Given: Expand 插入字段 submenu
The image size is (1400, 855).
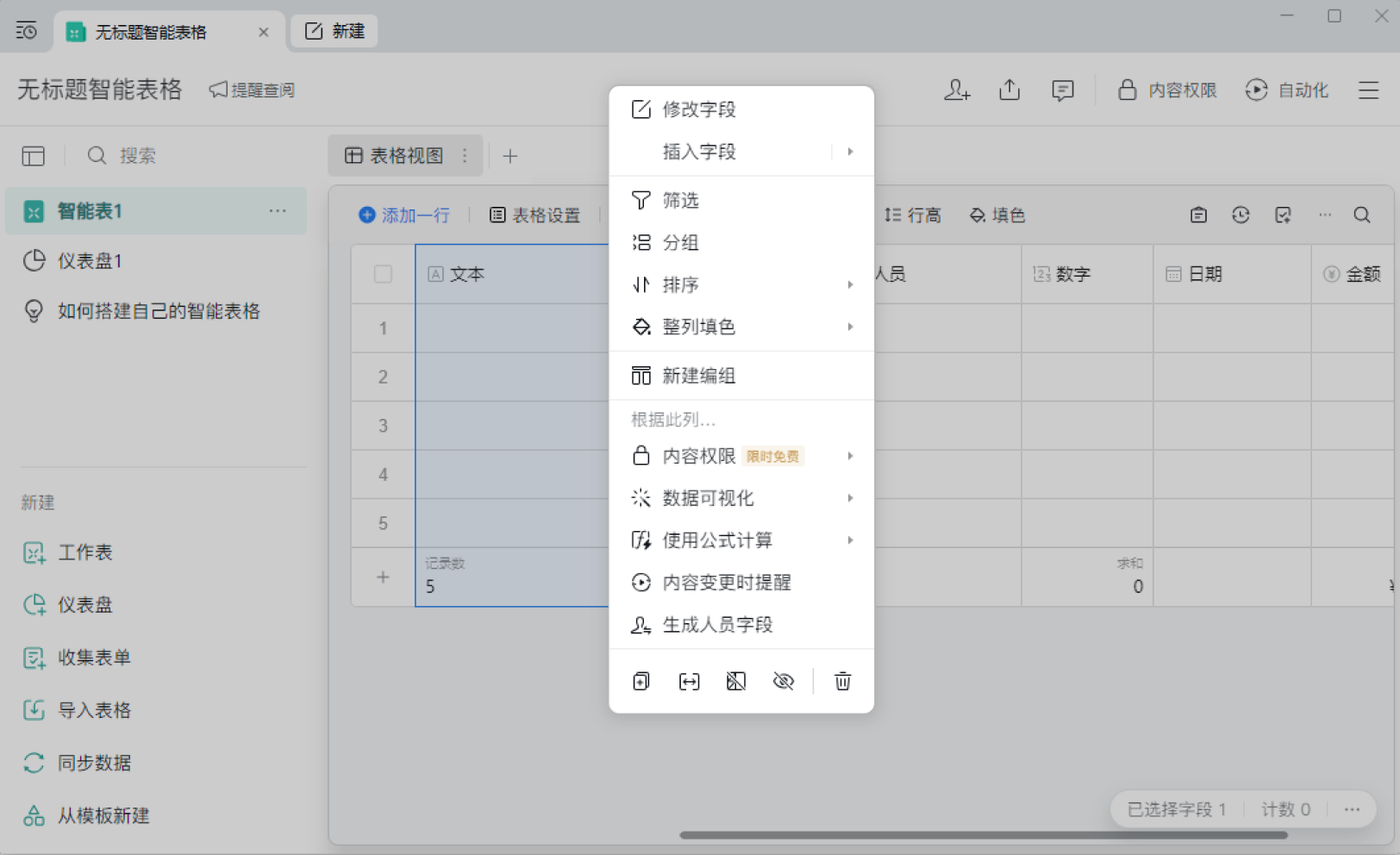Looking at the screenshot, I should point(741,152).
